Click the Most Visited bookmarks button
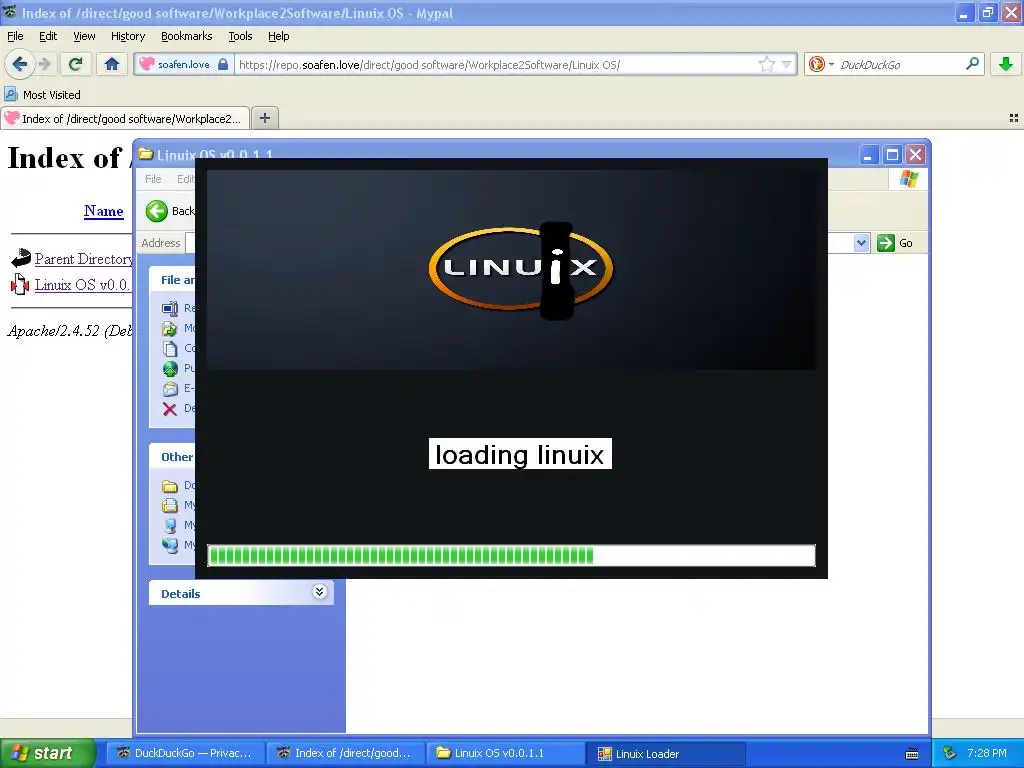This screenshot has width=1024, height=768. click(x=42, y=95)
